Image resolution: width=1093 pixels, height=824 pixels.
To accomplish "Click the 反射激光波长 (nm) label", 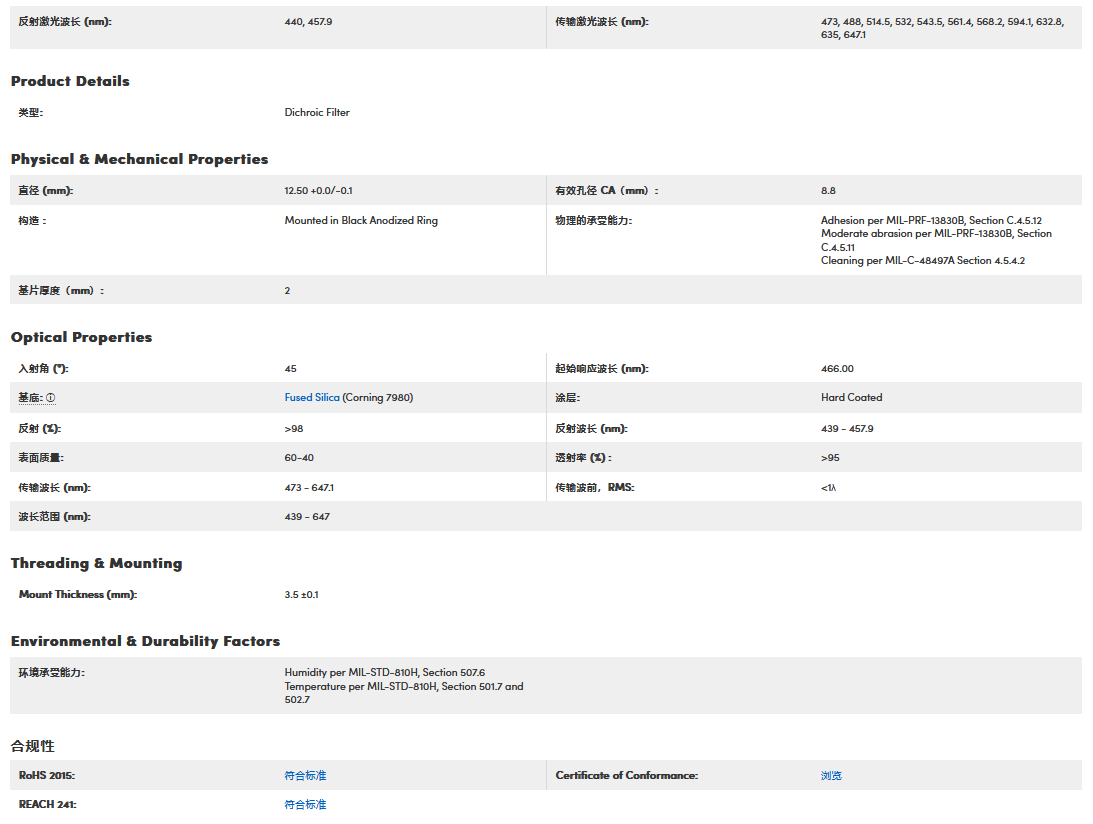I will 65,21.
